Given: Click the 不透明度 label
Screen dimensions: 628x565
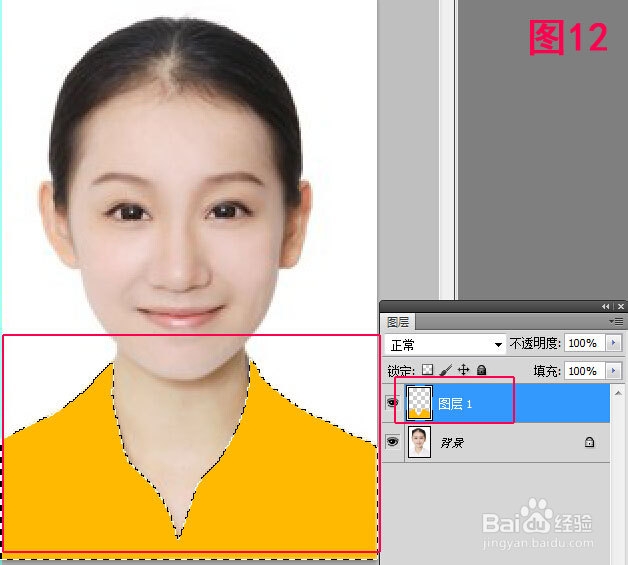Looking at the screenshot, I should tap(535, 343).
